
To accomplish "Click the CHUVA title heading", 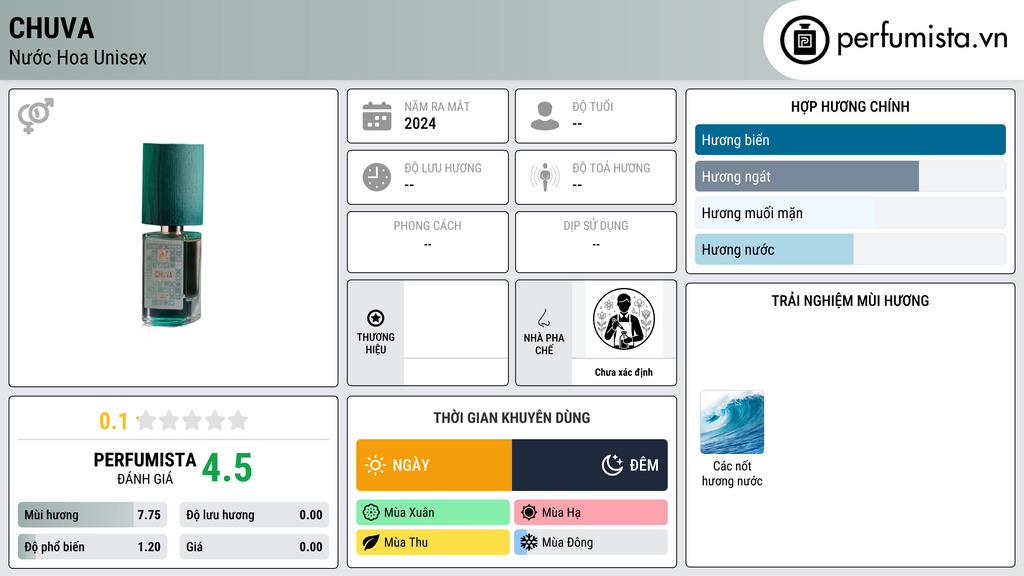I will [x=52, y=29].
